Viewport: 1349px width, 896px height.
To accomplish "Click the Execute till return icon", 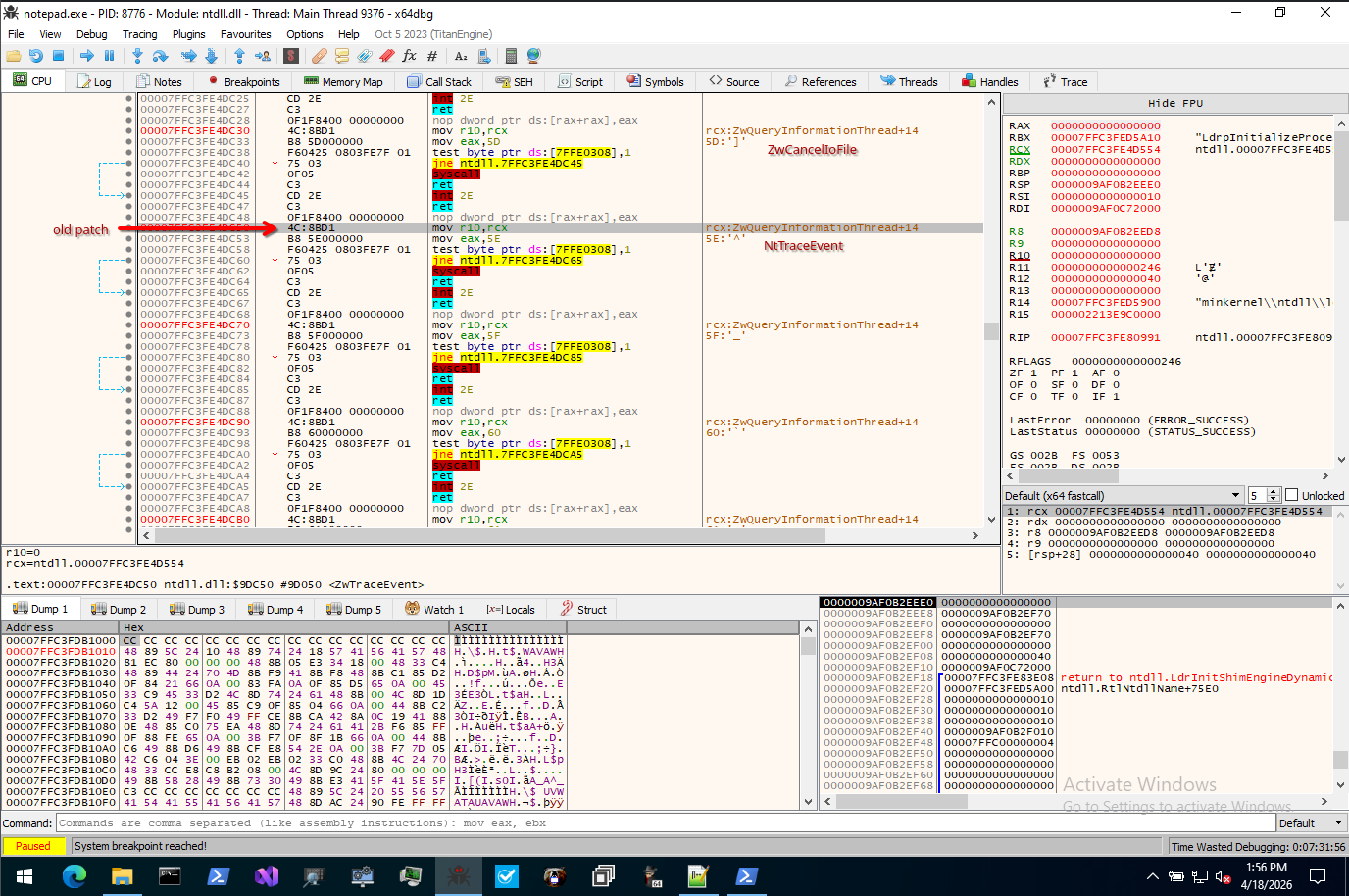I will pos(239,56).
